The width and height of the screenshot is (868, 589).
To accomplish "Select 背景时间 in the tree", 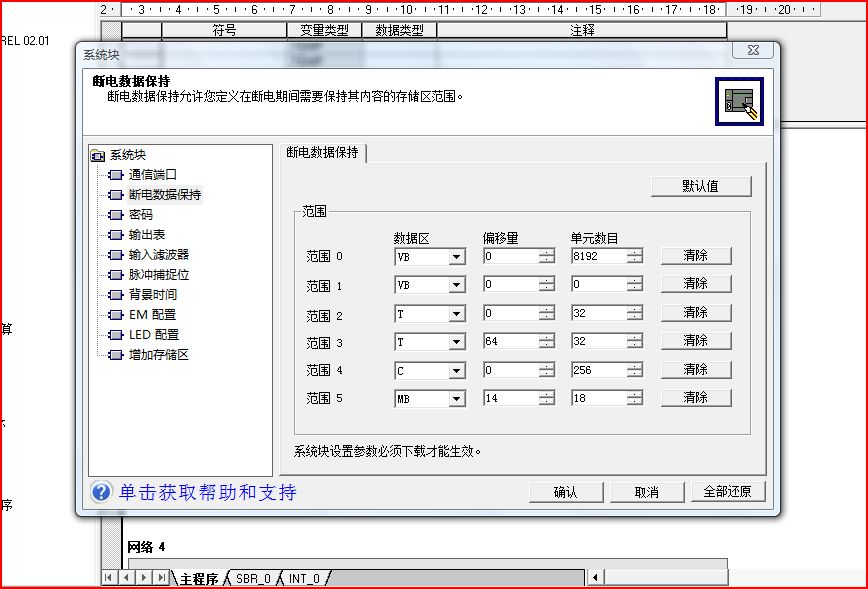I will 152,295.
